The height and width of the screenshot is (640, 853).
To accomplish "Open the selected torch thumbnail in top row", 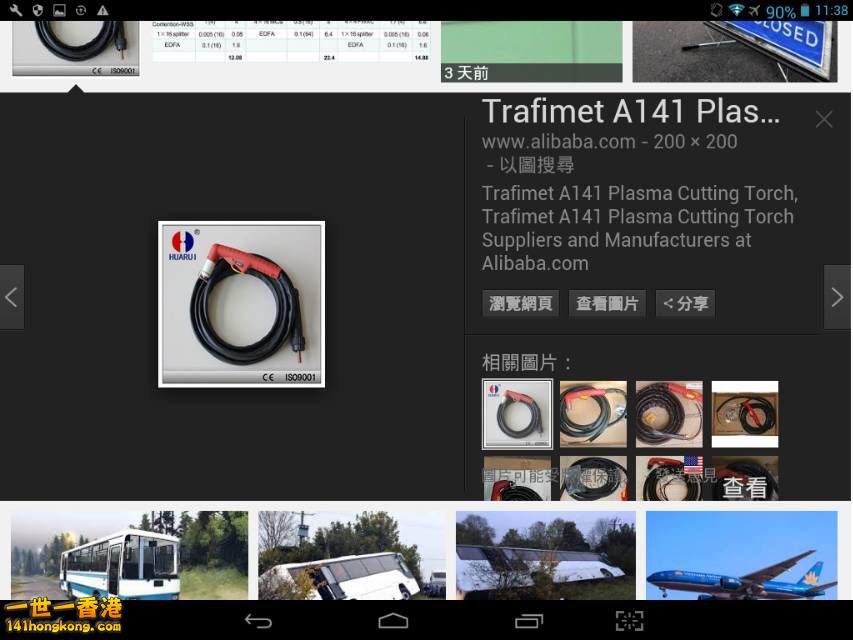I will click(76, 48).
